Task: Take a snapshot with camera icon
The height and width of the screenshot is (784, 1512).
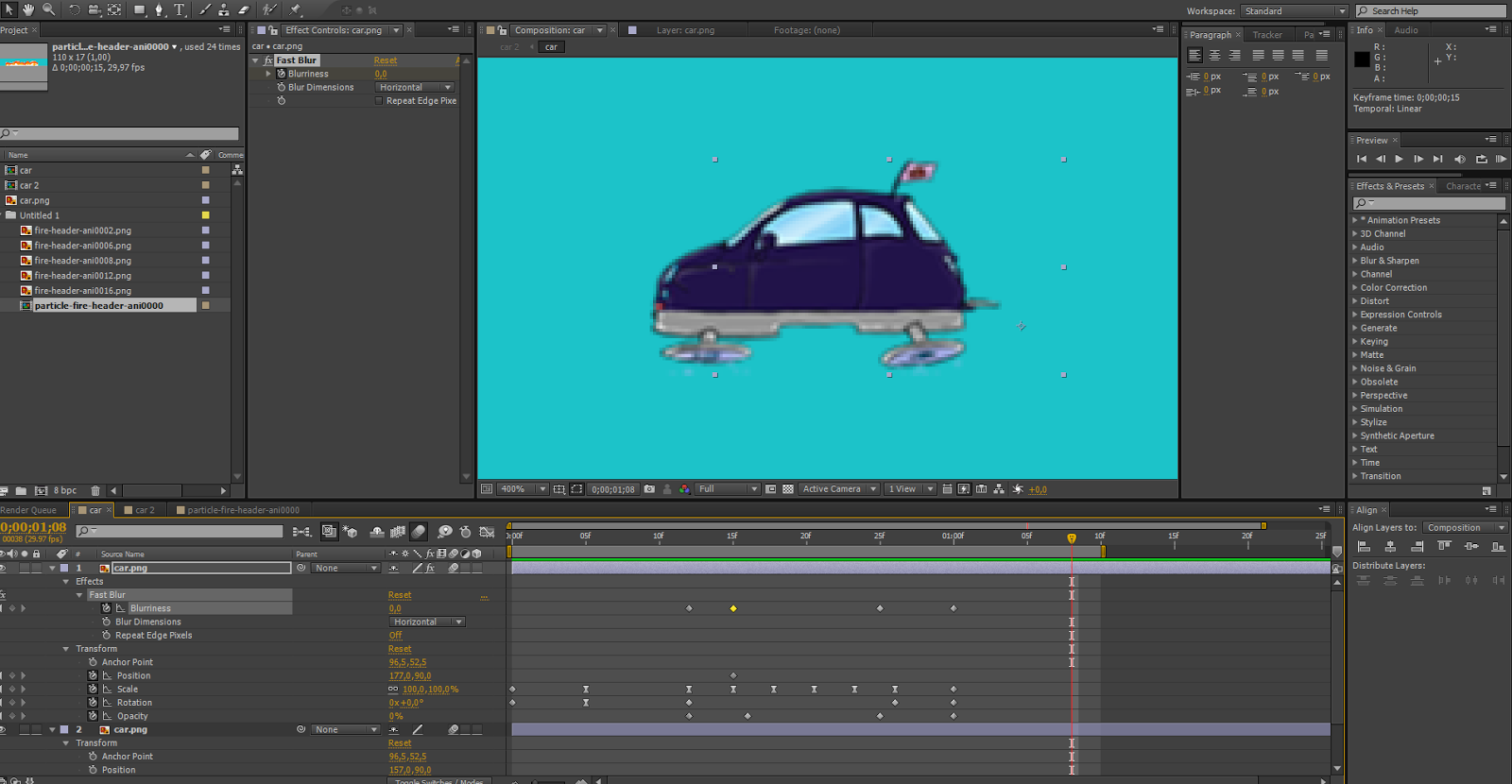Action: coord(649,489)
